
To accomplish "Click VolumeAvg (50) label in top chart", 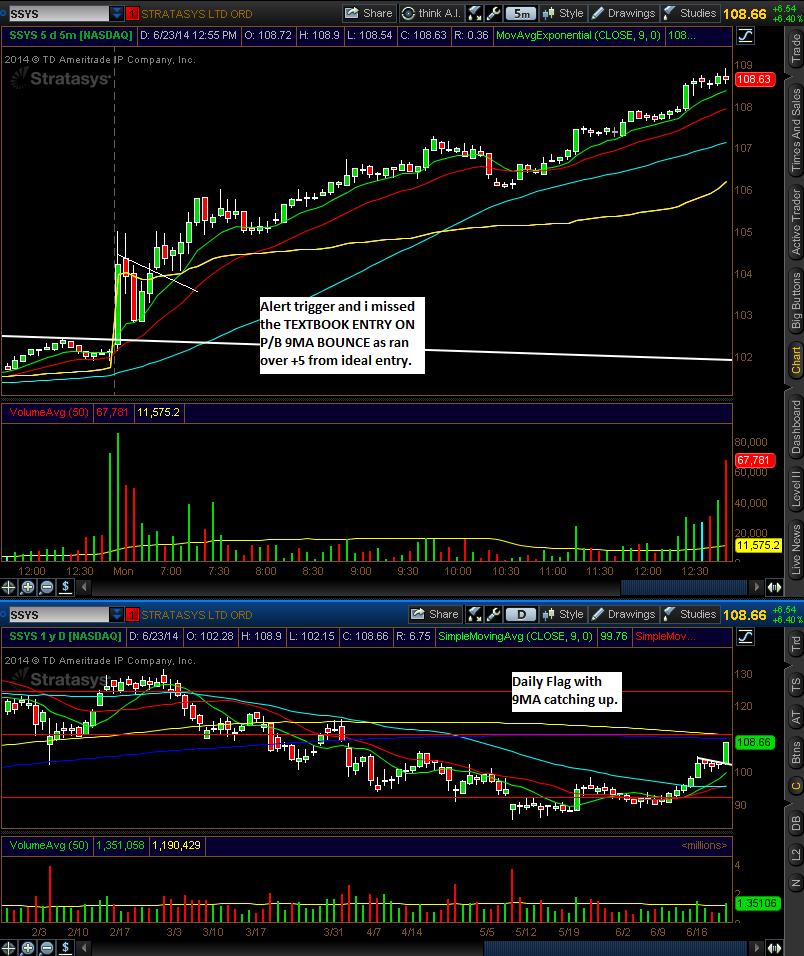I will (49, 413).
